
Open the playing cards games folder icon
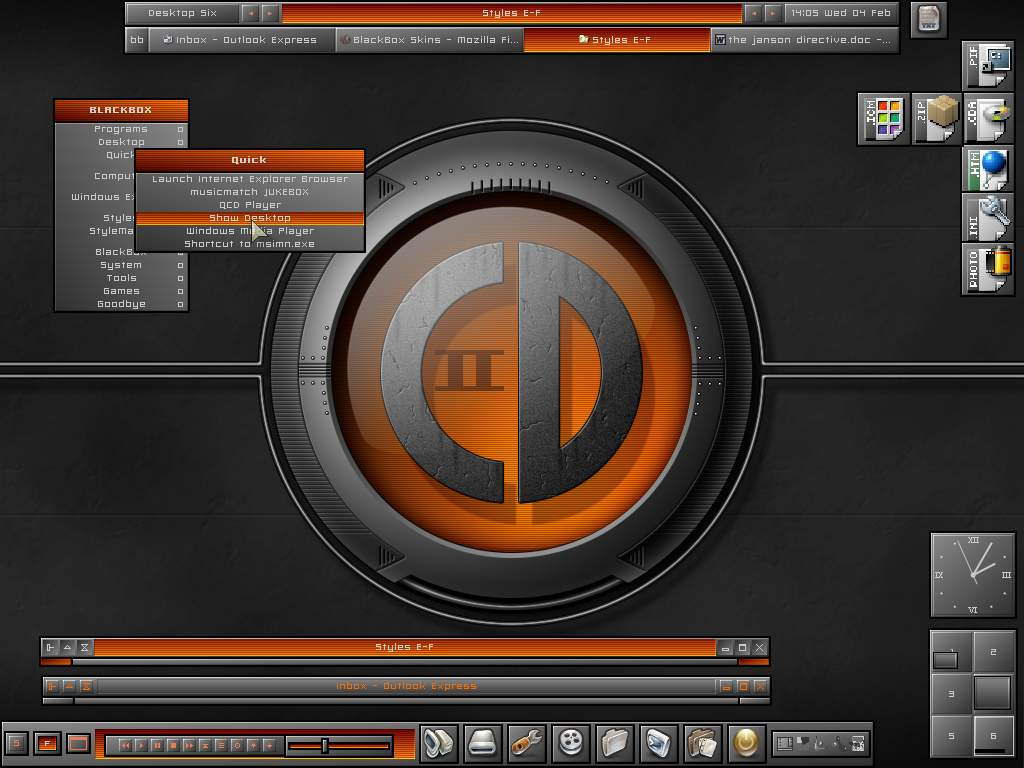(x=703, y=743)
